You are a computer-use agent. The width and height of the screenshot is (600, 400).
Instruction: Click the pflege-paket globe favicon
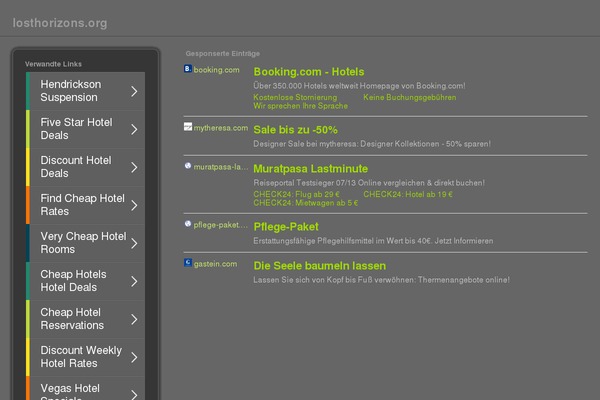(x=188, y=224)
